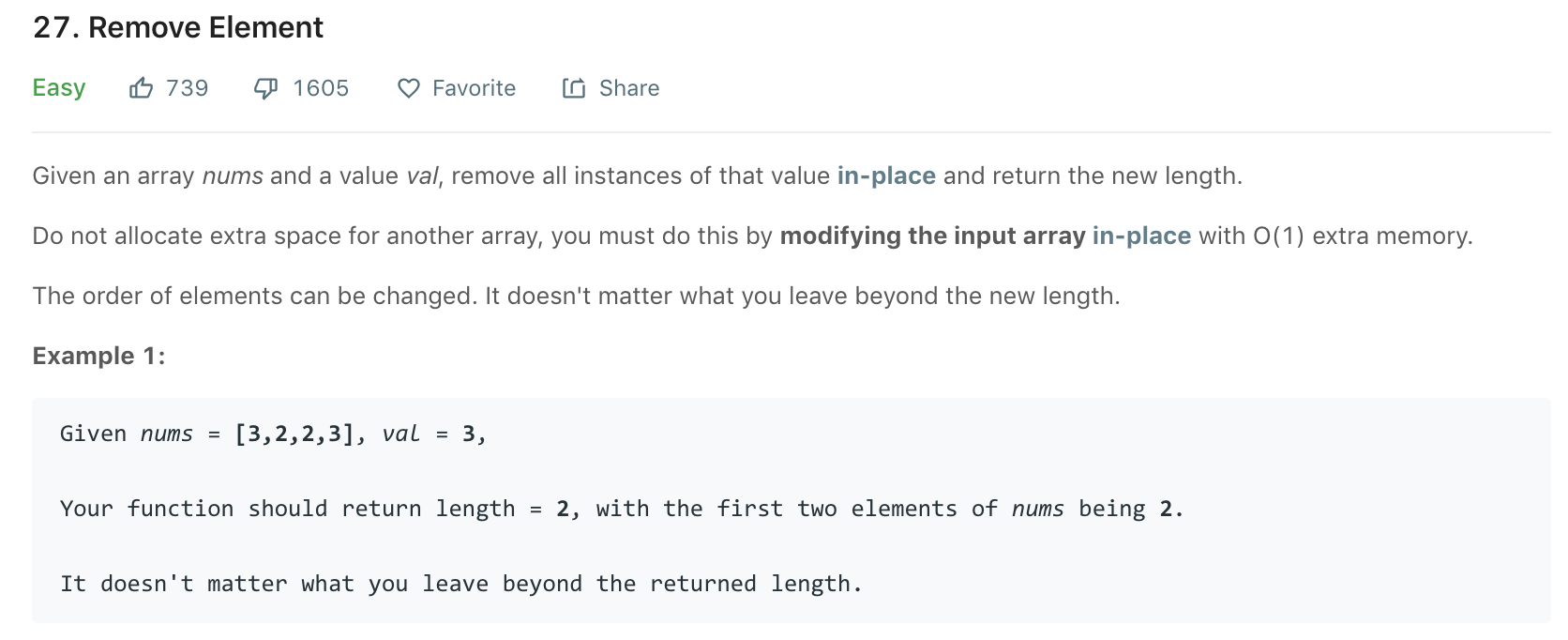Click the Easy difficulty label
The height and width of the screenshot is (640, 1568).
[59, 88]
